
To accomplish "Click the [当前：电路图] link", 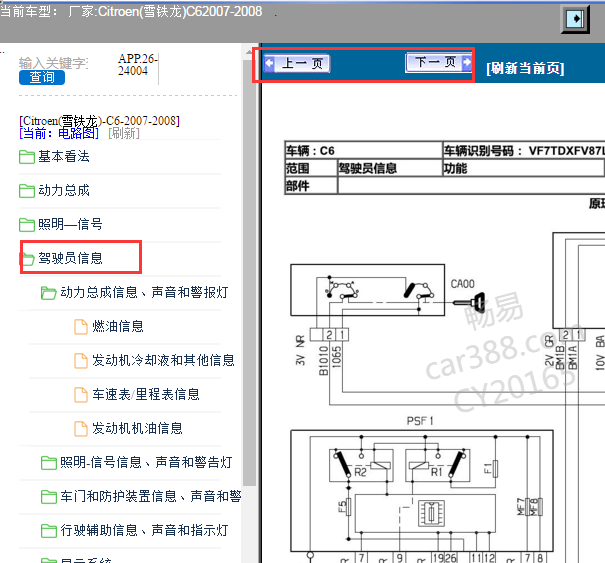I will point(59,134).
